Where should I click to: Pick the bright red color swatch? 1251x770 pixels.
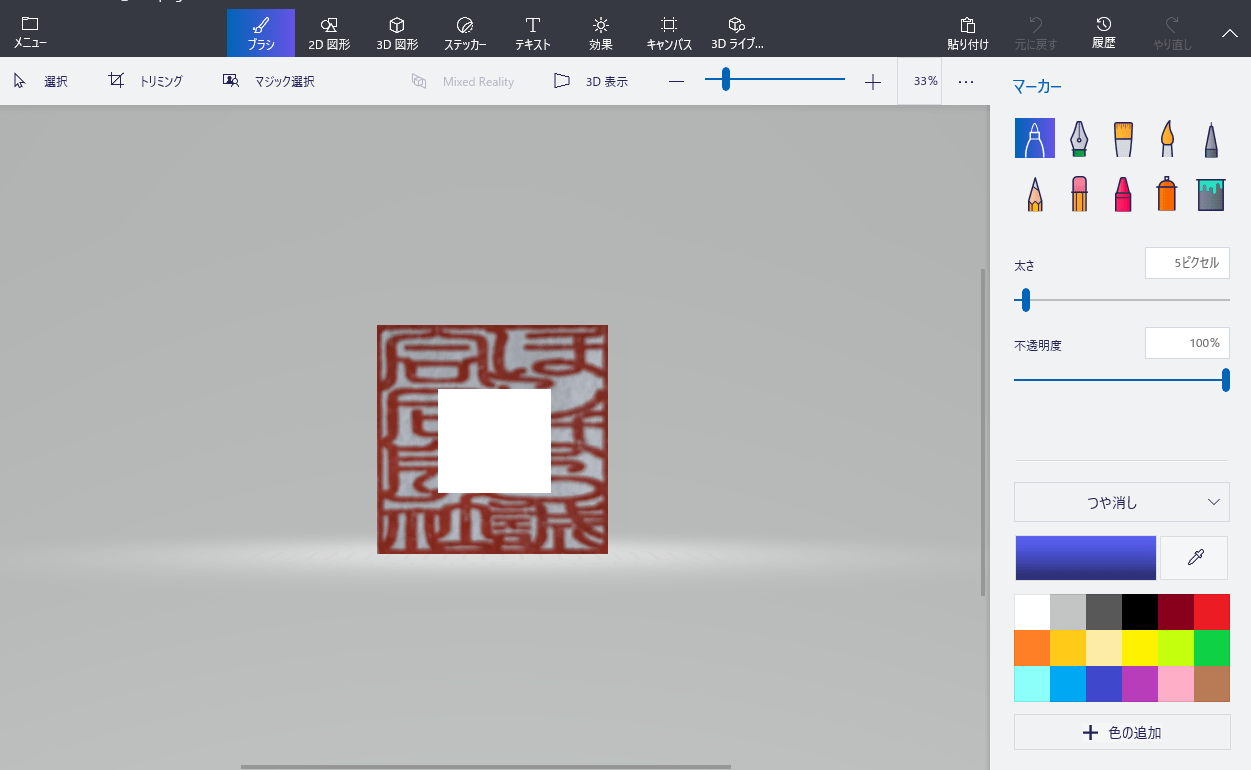point(1212,612)
